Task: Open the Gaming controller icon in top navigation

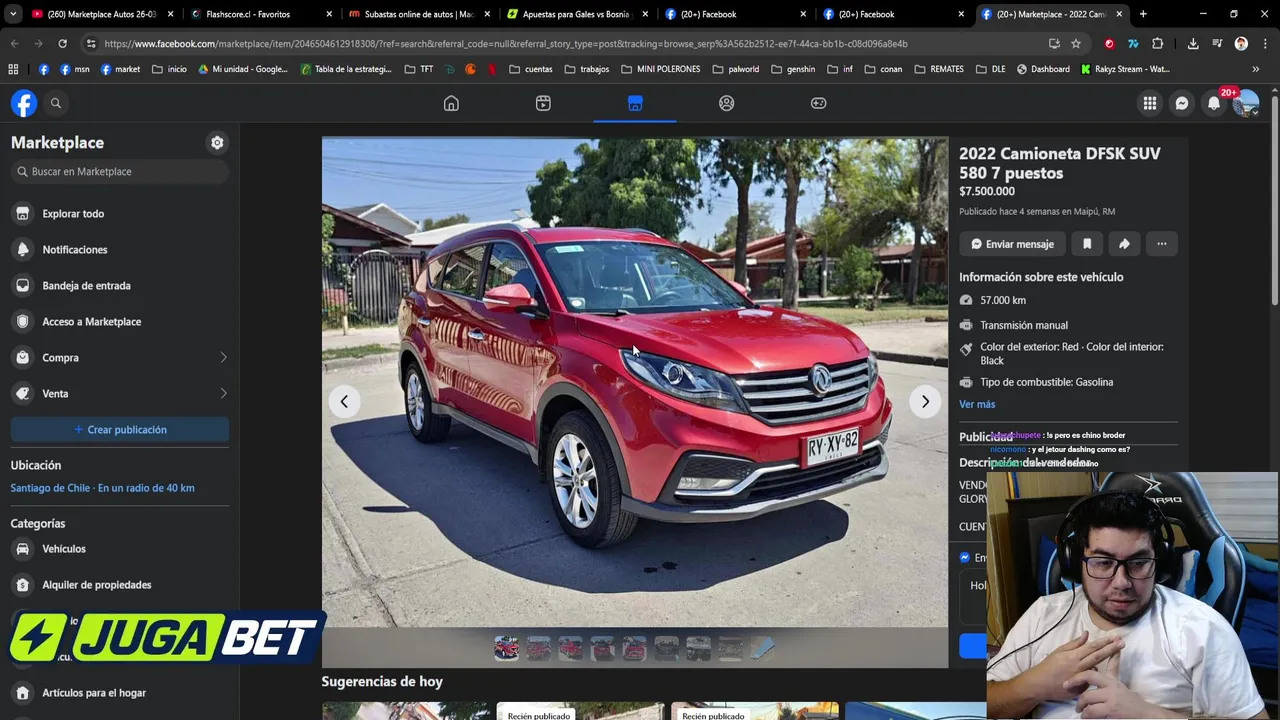Action: [818, 103]
